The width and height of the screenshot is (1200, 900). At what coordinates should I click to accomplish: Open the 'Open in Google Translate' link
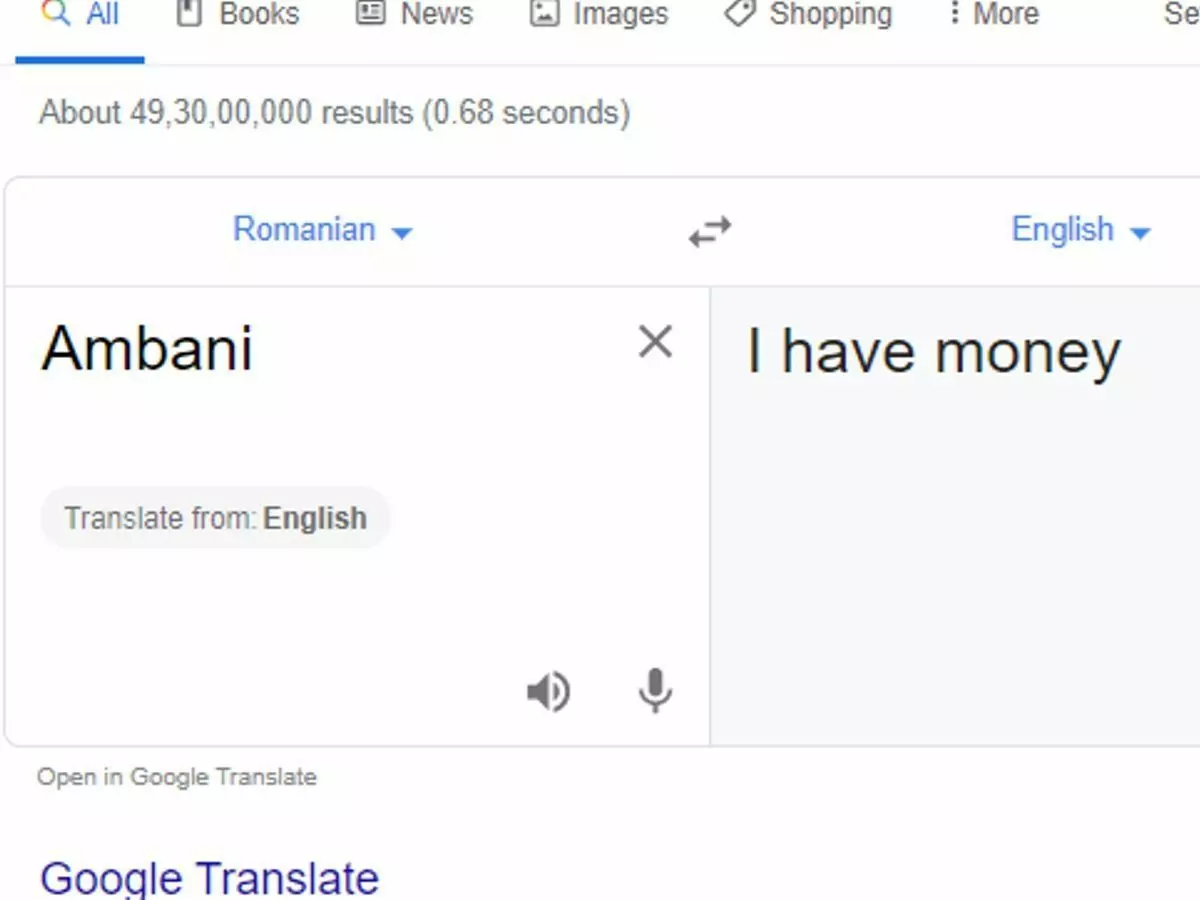click(x=176, y=777)
